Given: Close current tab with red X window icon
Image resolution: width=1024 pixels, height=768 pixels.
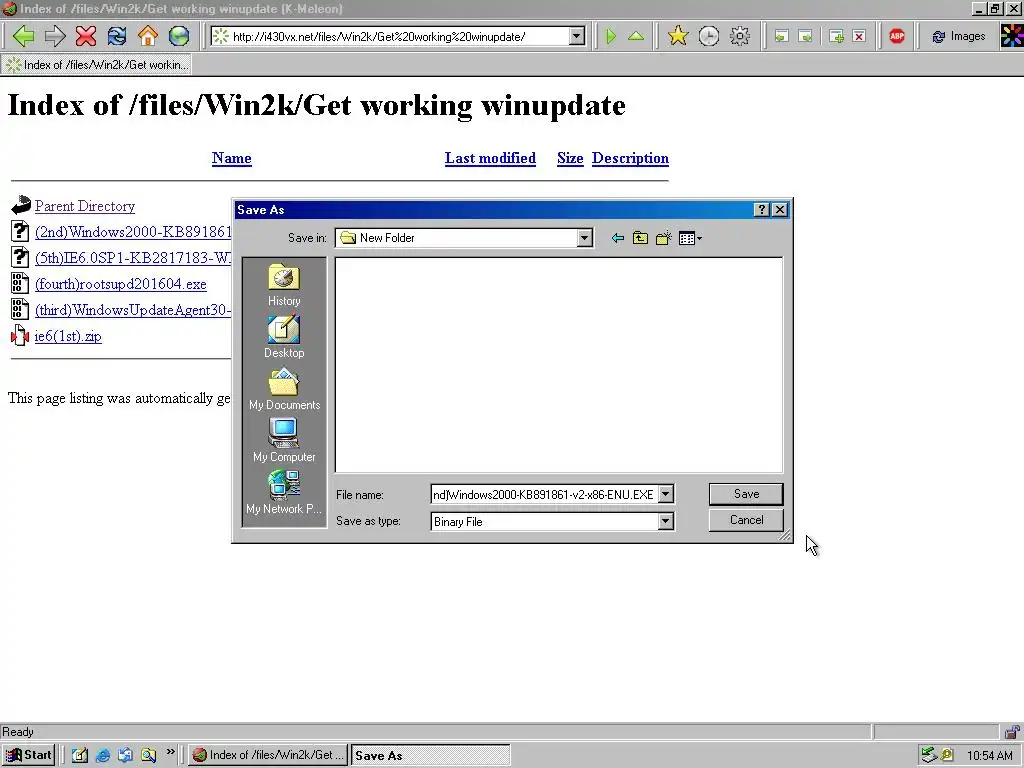Looking at the screenshot, I should pos(859,37).
